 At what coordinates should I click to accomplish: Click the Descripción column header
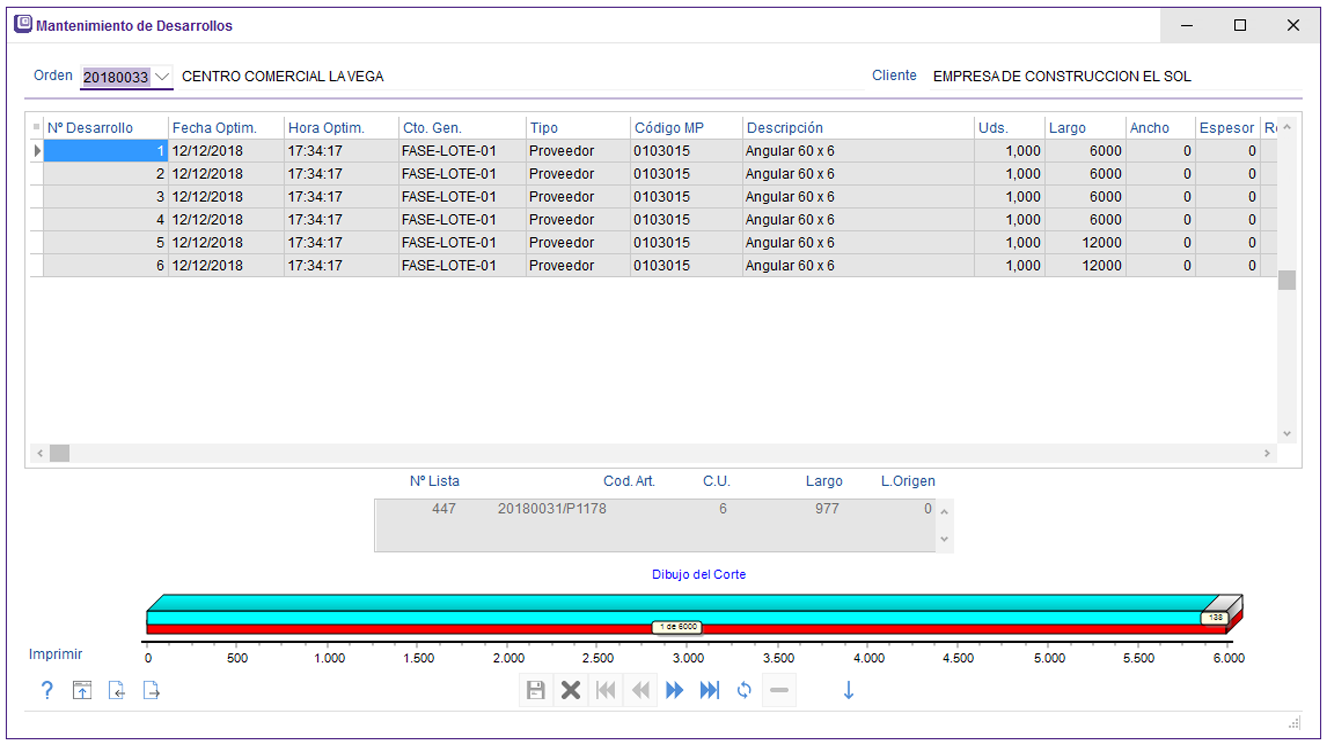click(785, 128)
